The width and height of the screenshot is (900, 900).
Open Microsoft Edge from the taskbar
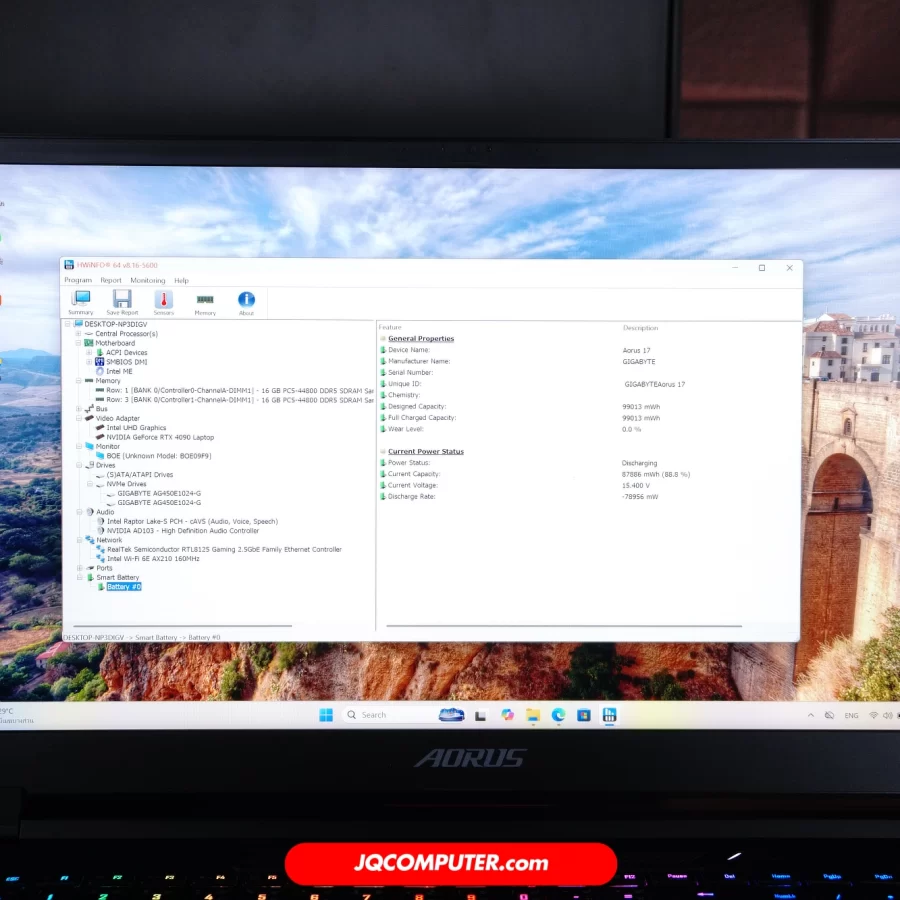tap(558, 715)
